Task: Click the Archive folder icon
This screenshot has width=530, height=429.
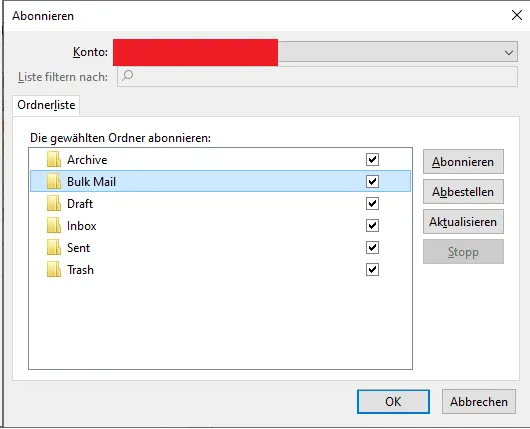Action: coord(54,160)
